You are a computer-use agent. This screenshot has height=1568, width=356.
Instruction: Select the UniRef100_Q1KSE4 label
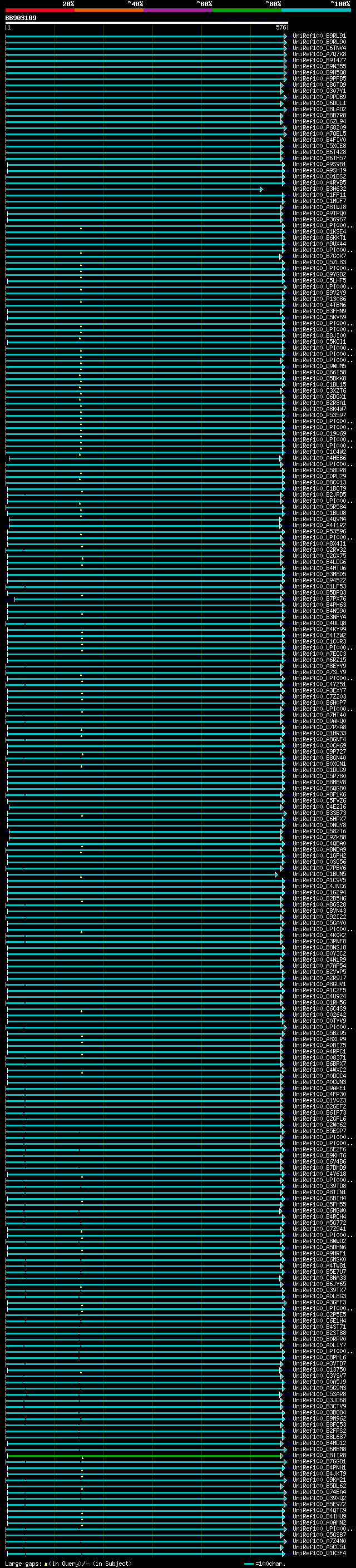pos(319,231)
